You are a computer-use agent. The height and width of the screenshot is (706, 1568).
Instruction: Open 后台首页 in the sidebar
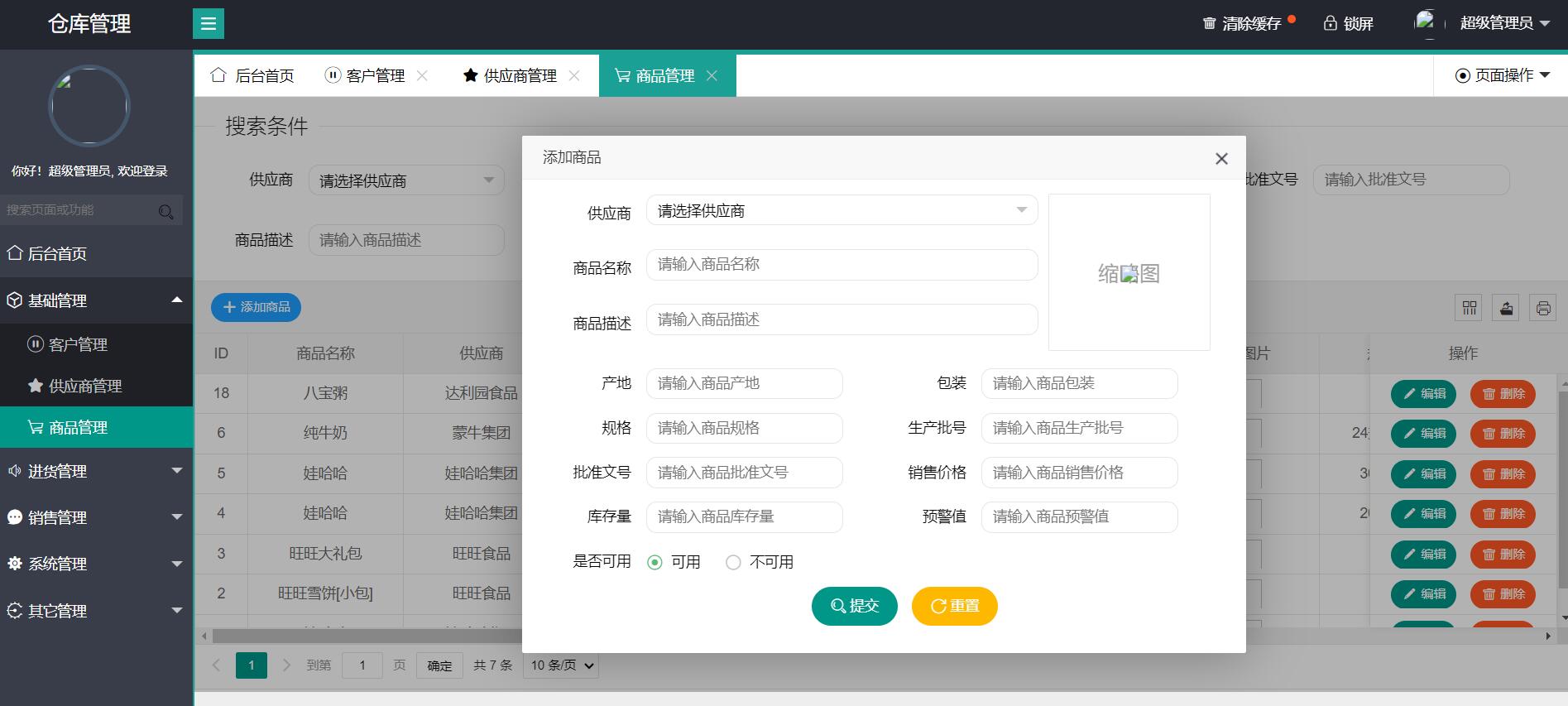point(96,253)
